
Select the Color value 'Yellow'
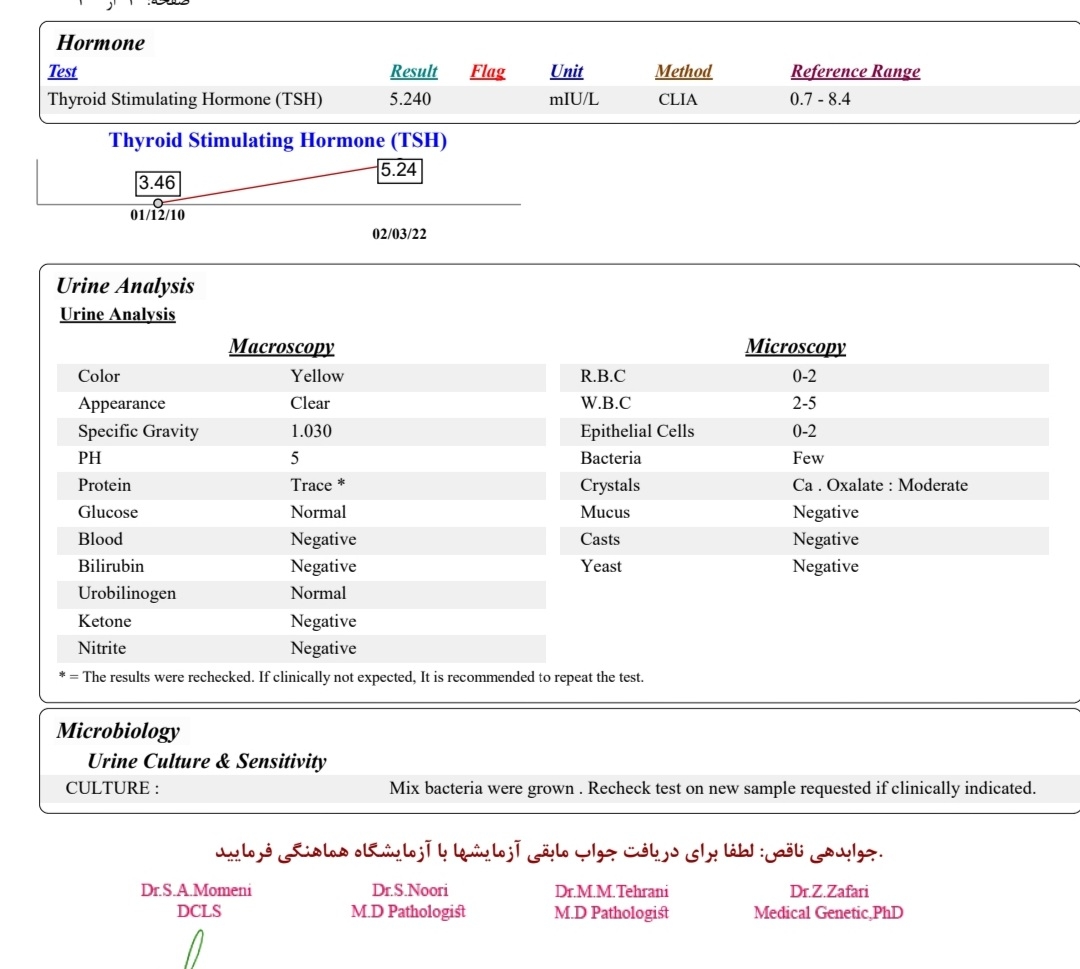(x=317, y=377)
